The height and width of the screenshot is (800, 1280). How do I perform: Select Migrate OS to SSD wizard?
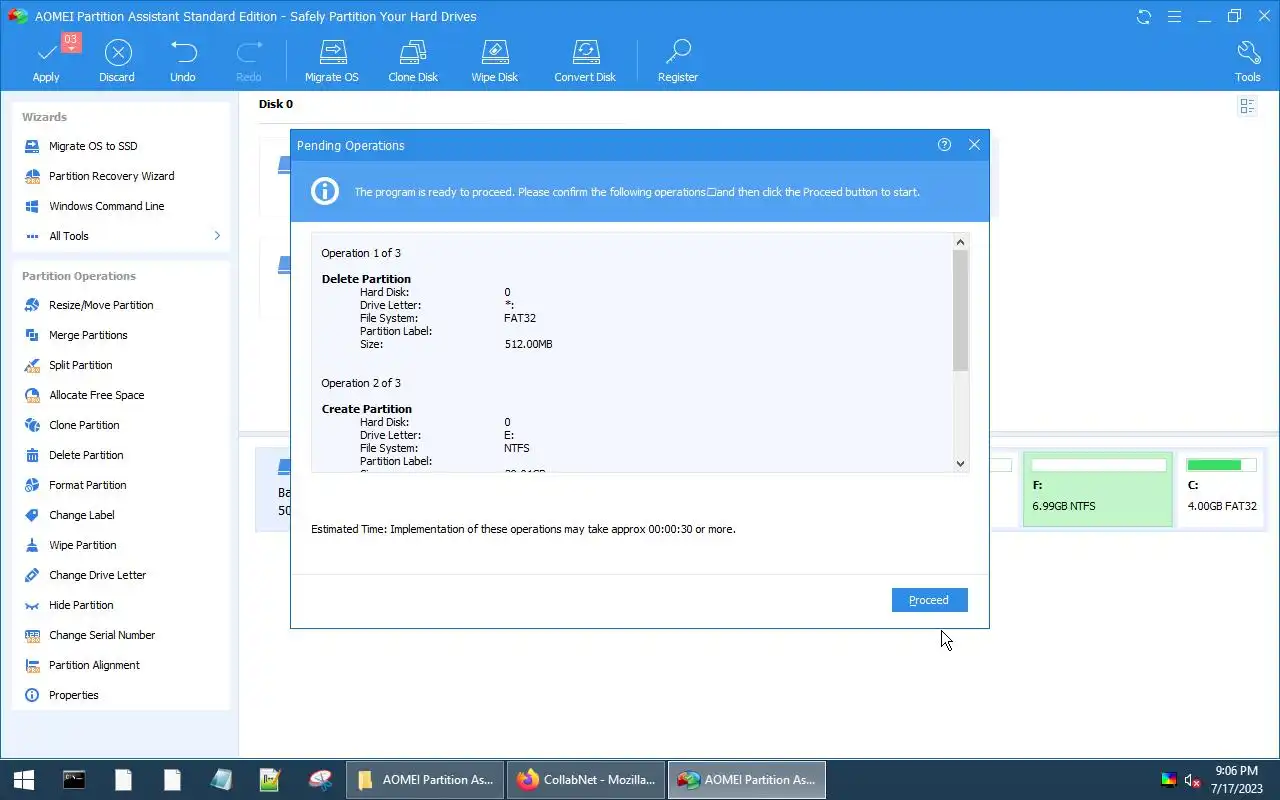click(93, 146)
